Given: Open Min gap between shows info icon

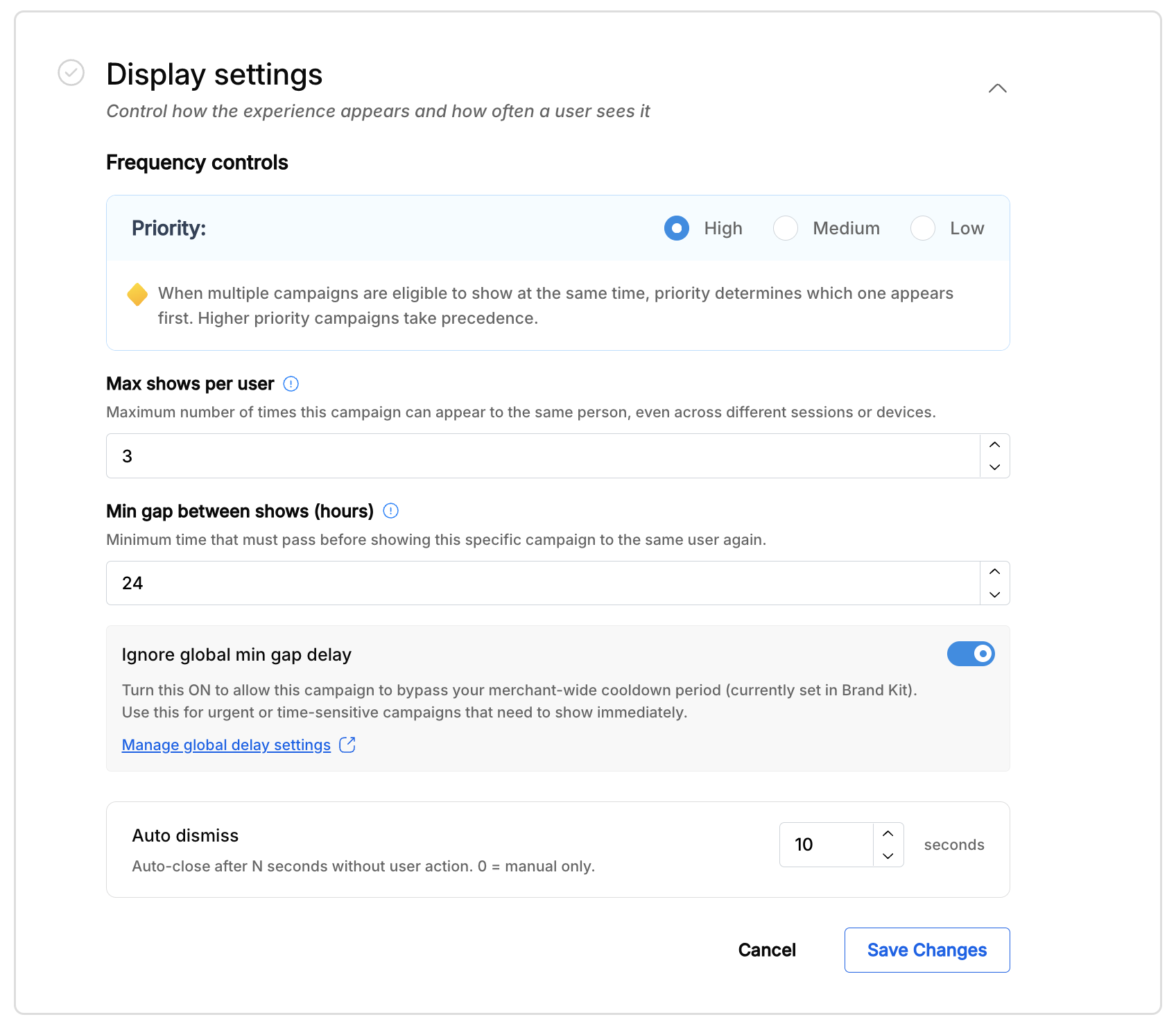Looking at the screenshot, I should (391, 511).
